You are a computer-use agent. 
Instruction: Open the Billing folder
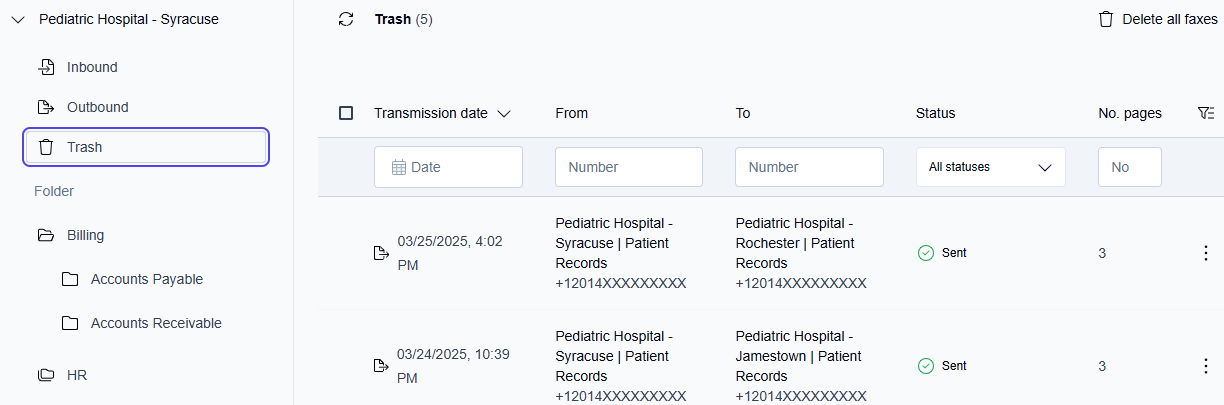coord(85,235)
